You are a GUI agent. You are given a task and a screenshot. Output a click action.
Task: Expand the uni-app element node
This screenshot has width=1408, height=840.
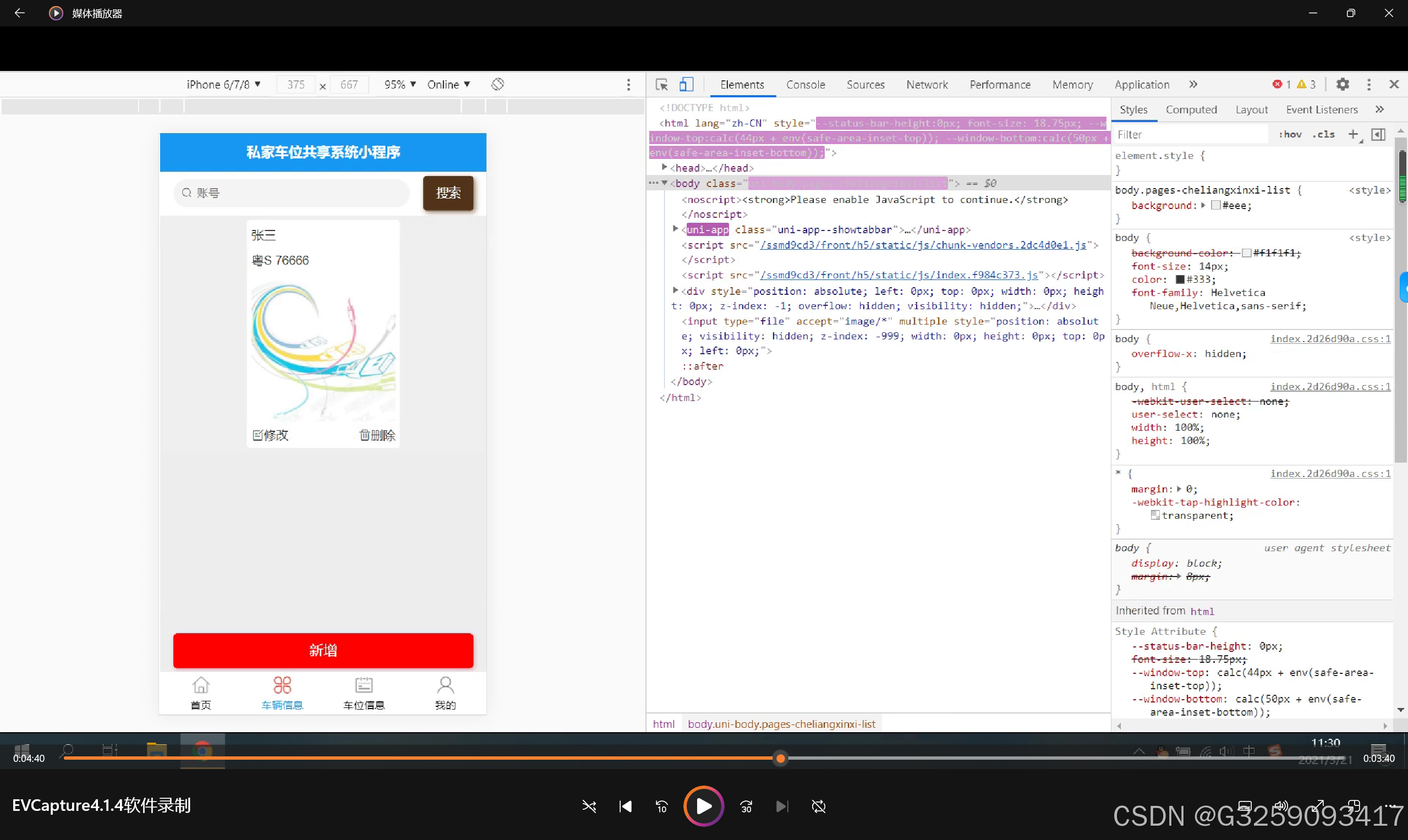pyautogui.click(x=675, y=229)
